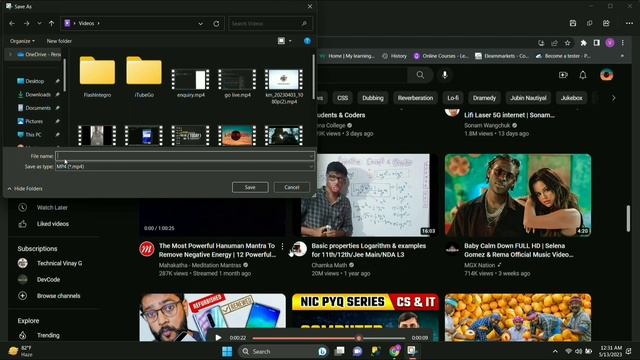640x360 pixels.
Task: Click the Search Videos box
Action: [270, 24]
